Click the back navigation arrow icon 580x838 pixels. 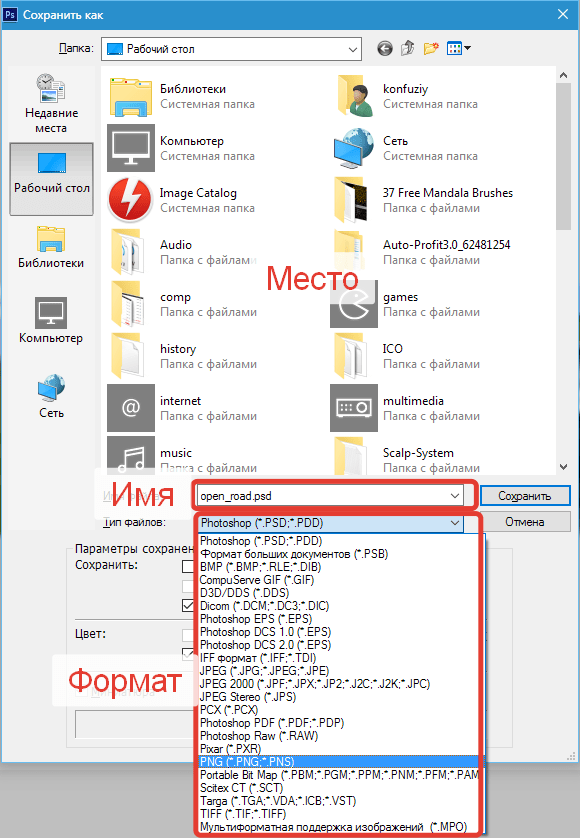(x=384, y=49)
